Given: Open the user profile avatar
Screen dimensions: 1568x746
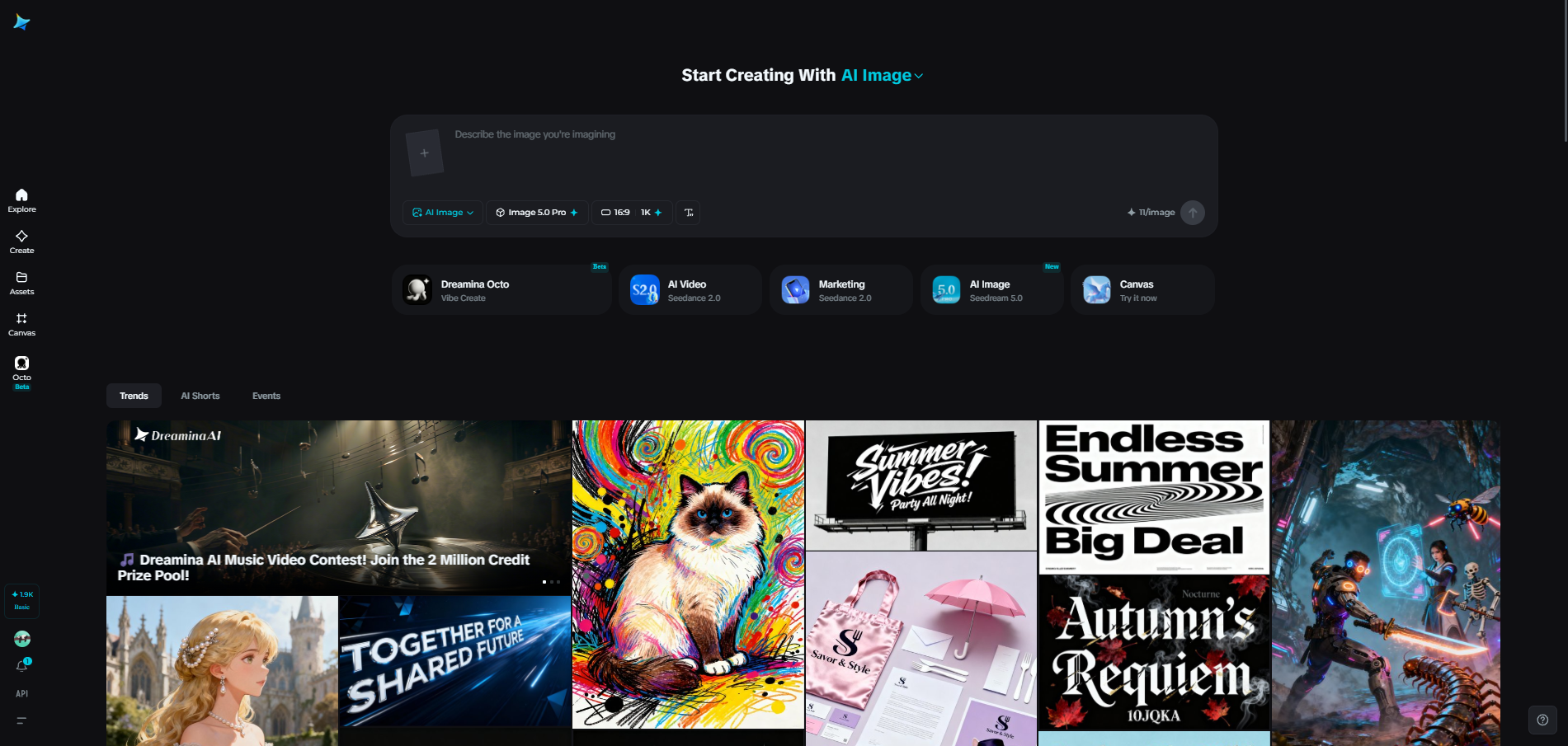Looking at the screenshot, I should point(22,639).
